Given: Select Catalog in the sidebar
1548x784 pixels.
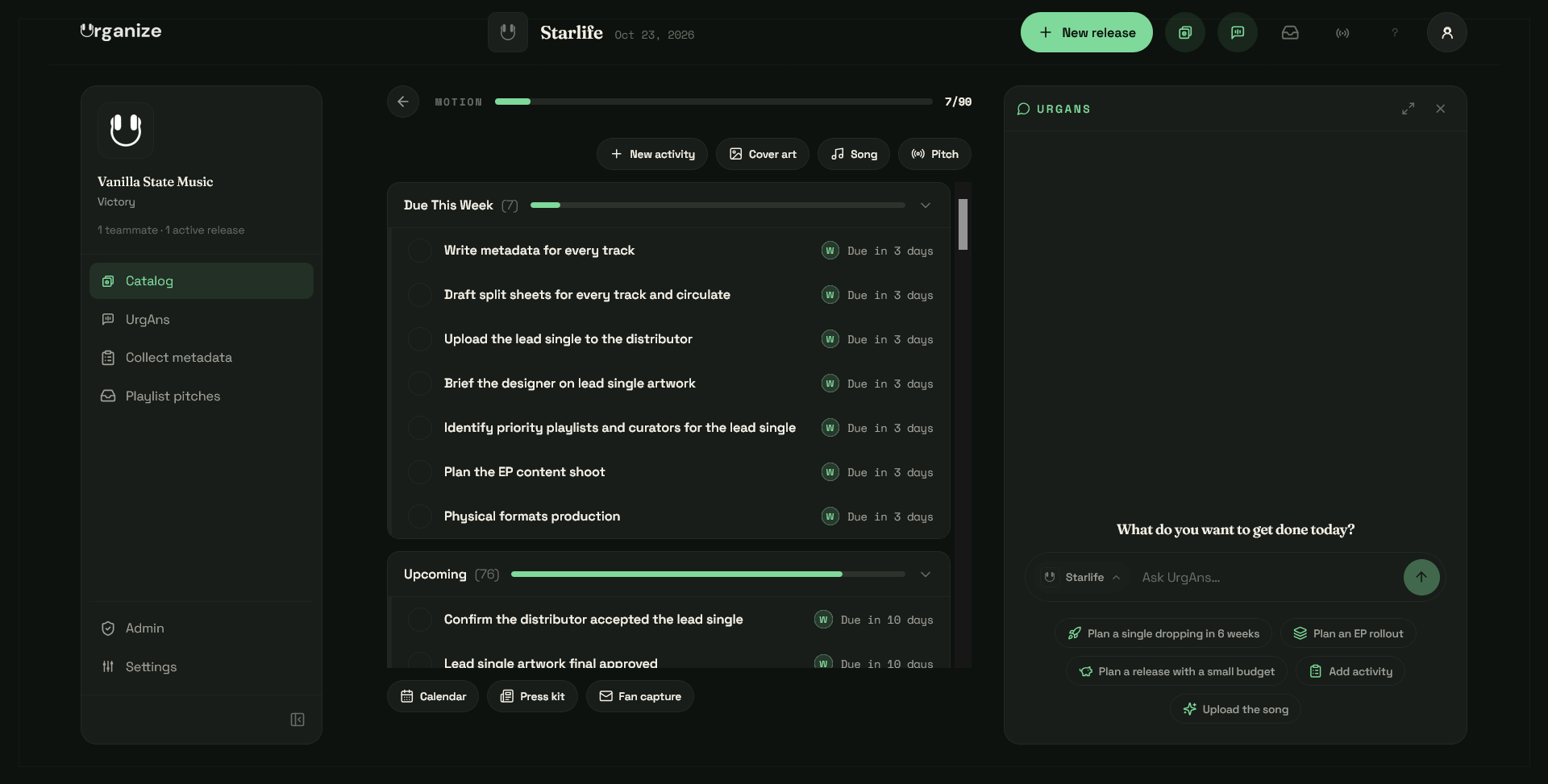Looking at the screenshot, I should pos(202,280).
